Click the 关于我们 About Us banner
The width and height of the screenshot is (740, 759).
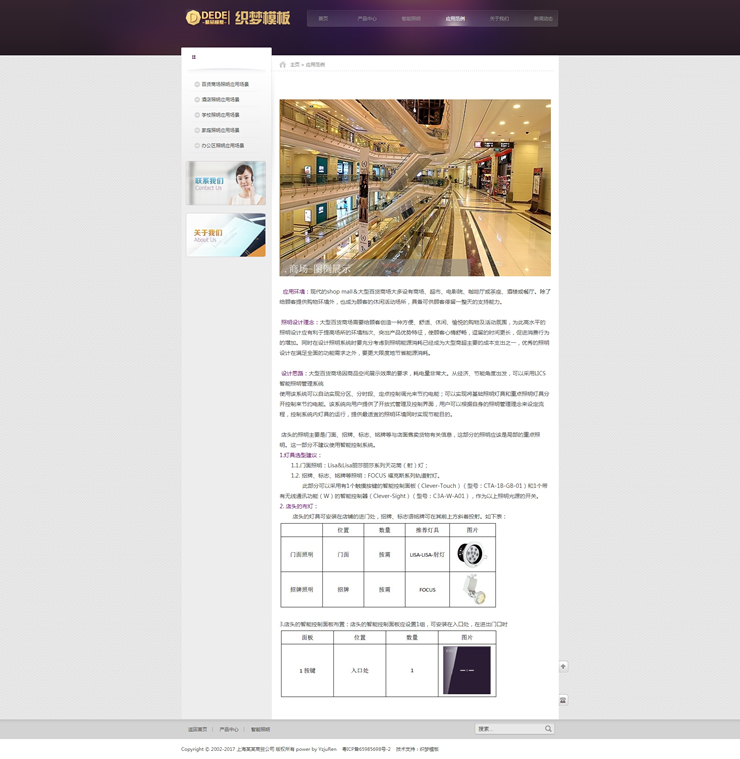[226, 235]
